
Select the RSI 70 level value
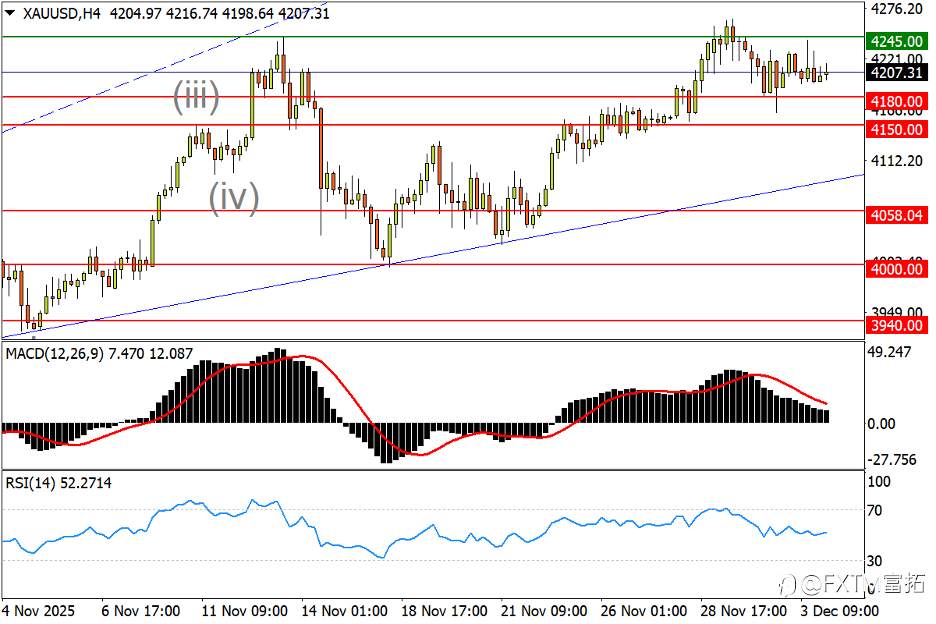pyautogui.click(x=875, y=511)
